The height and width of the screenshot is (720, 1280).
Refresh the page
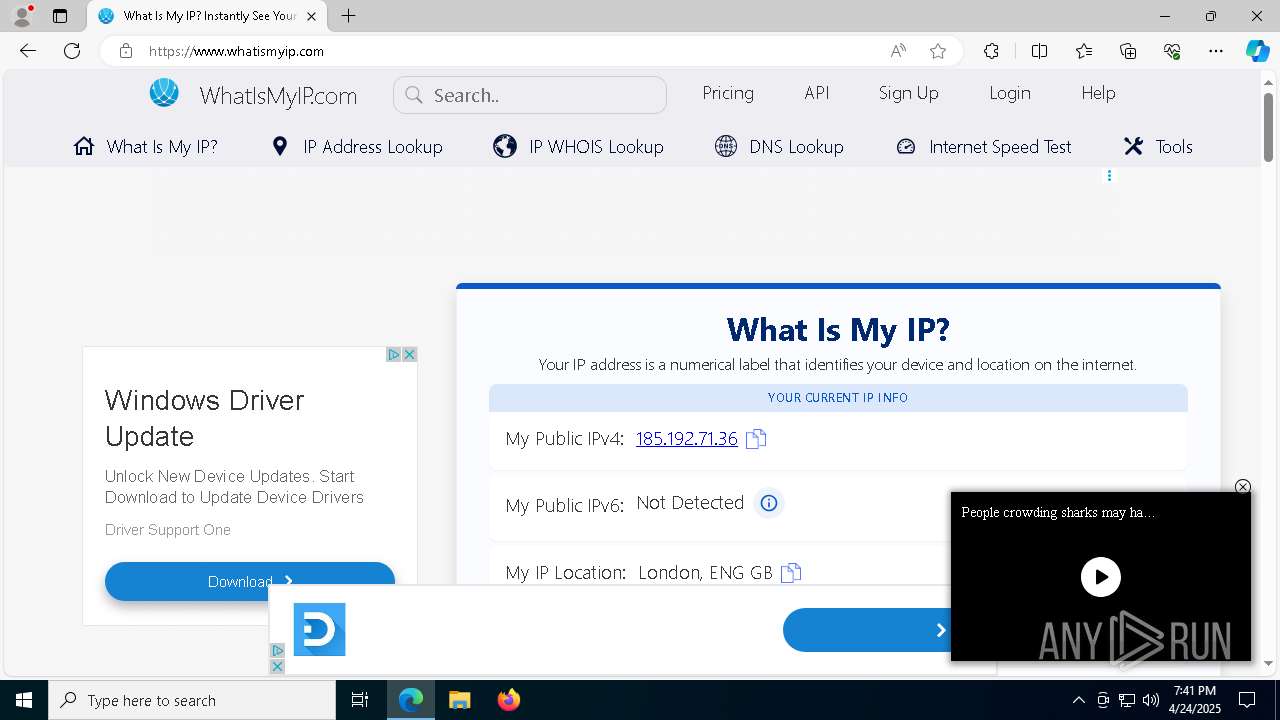click(72, 51)
